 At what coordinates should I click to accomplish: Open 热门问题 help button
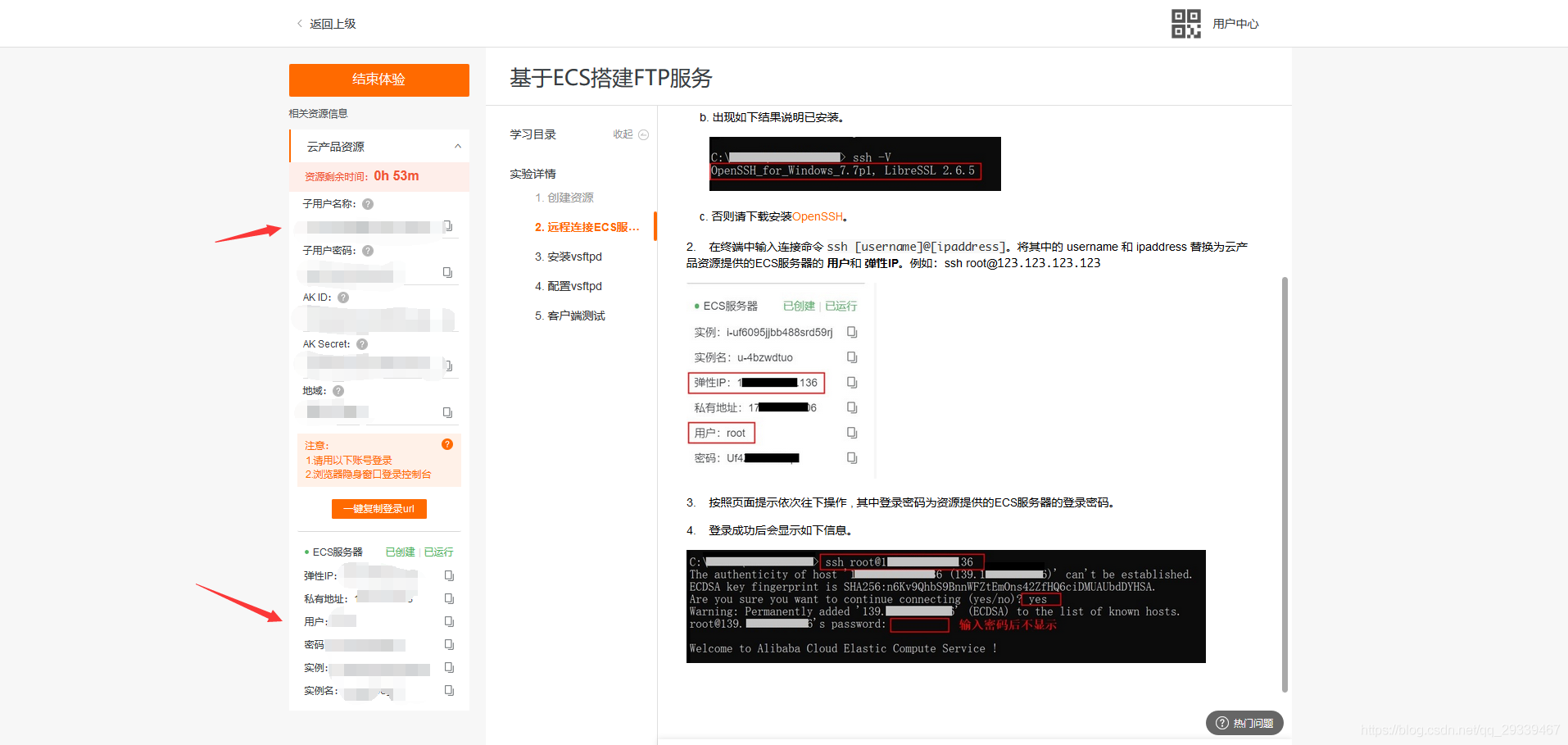[x=1244, y=723]
